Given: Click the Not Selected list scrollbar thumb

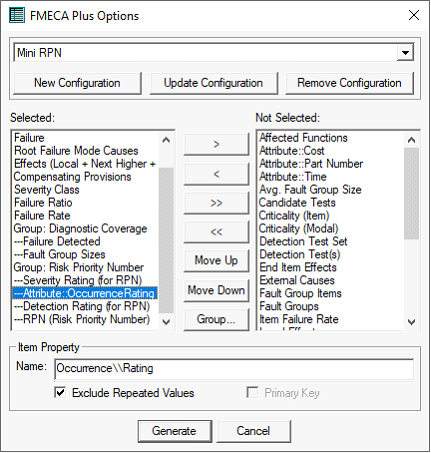Looking at the screenshot, I should [x=412, y=193].
